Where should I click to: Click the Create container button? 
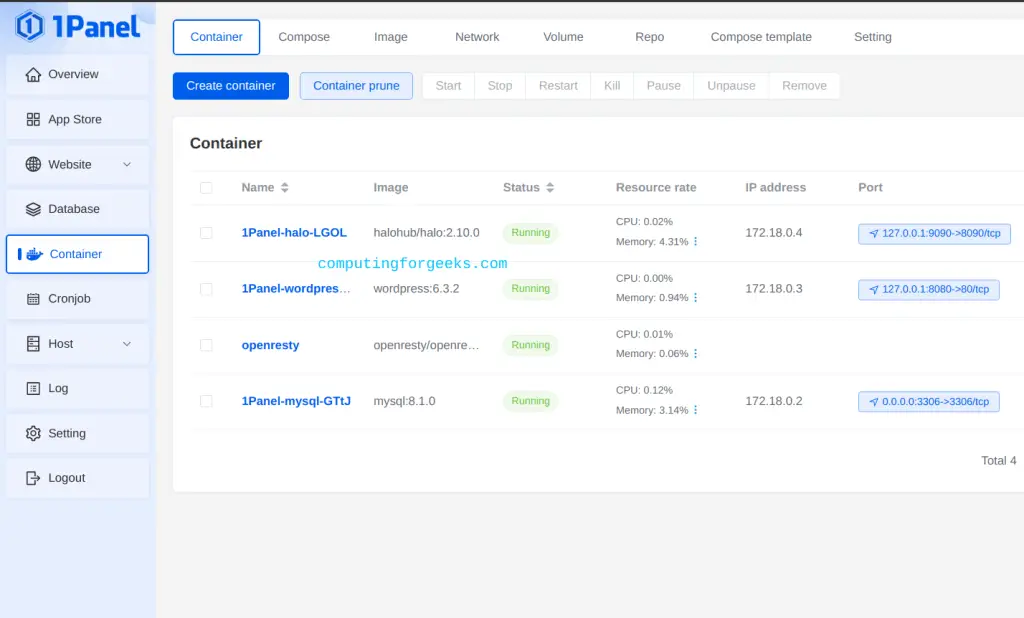point(231,86)
